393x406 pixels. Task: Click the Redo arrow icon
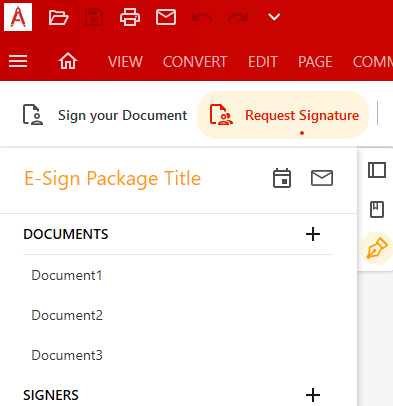(x=238, y=17)
